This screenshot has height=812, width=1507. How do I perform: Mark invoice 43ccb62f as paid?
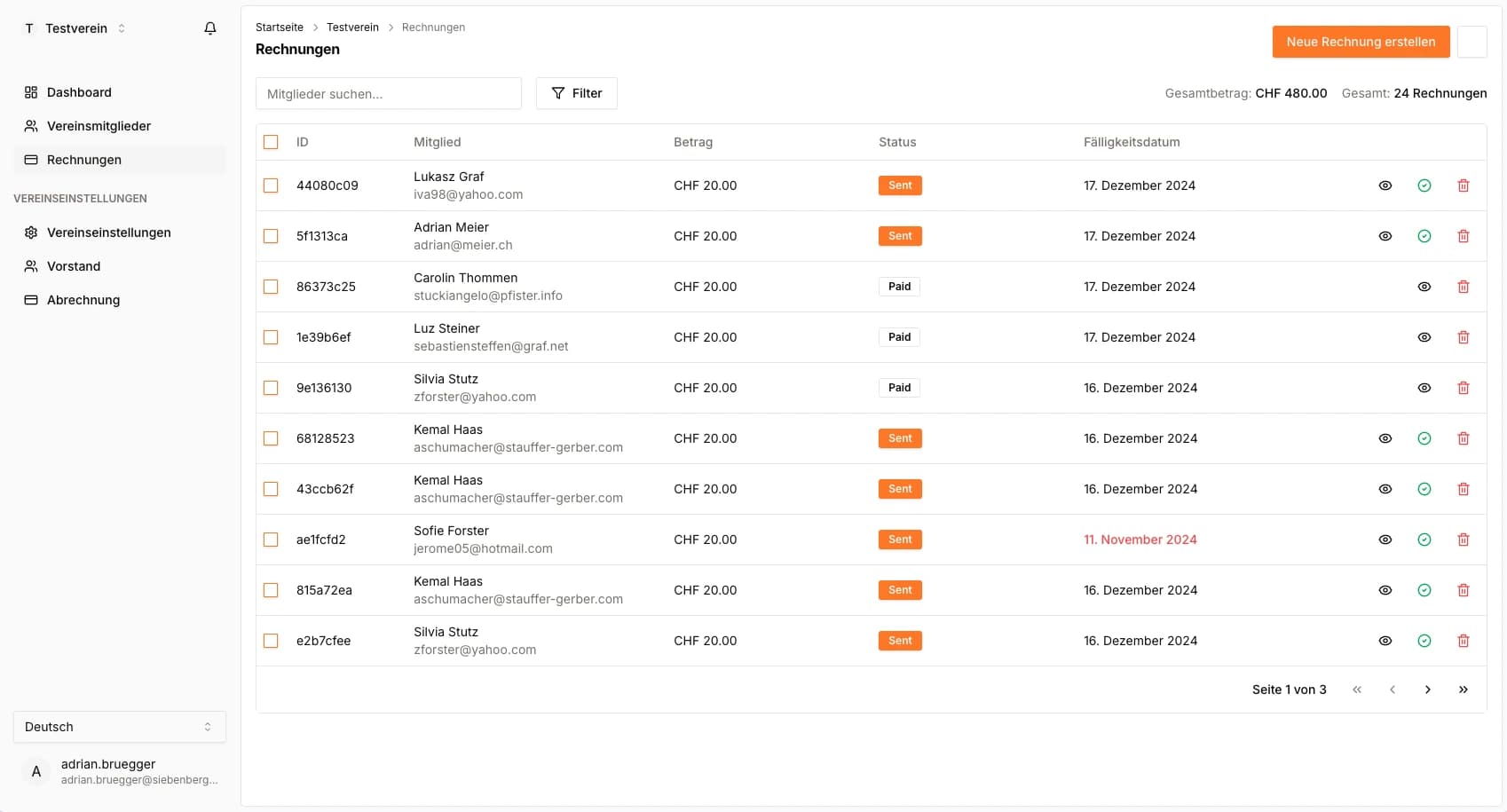[x=1424, y=489]
